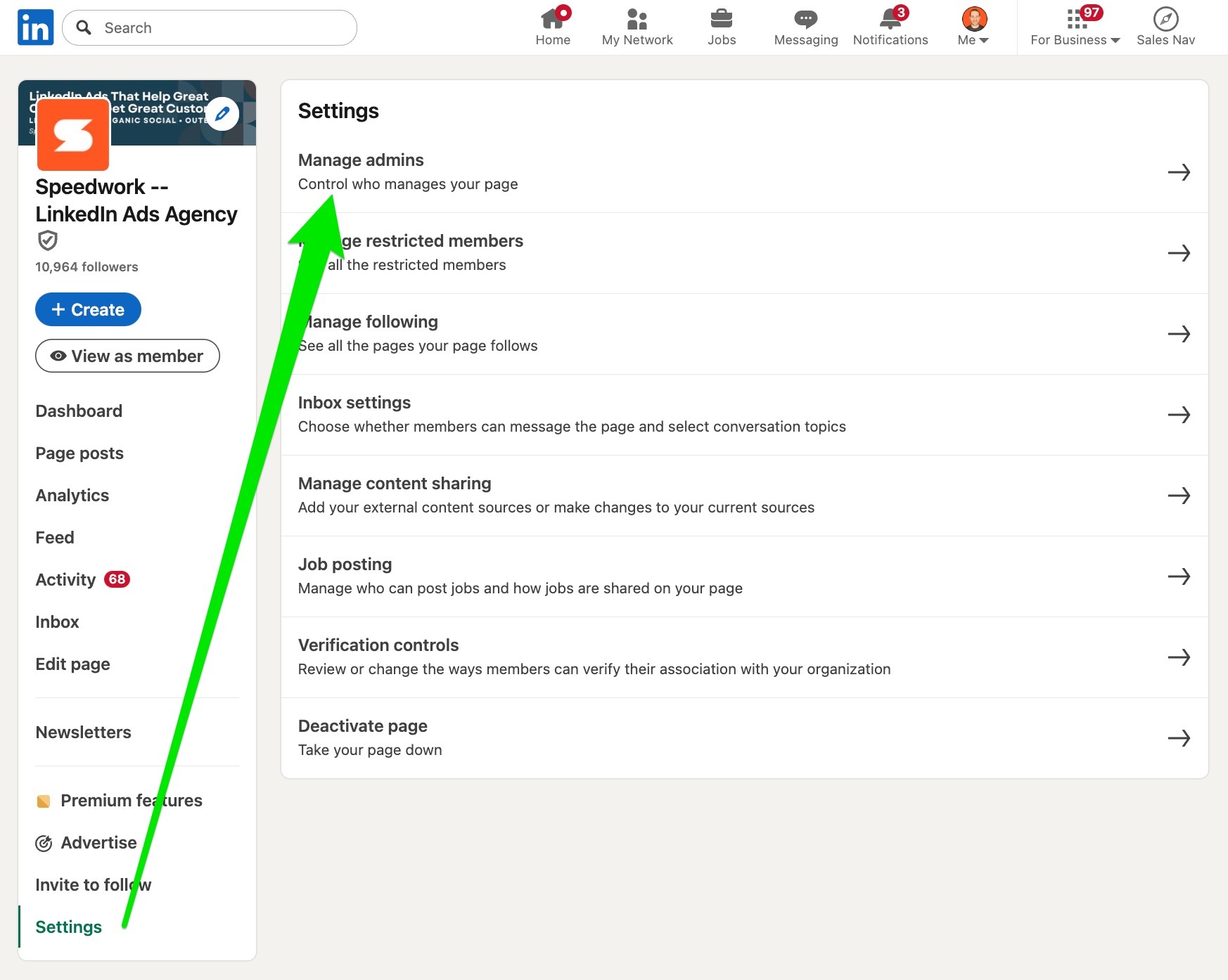Viewport: 1228px width, 980px height.
Task: Click the restricted members row title
Action: pos(411,241)
